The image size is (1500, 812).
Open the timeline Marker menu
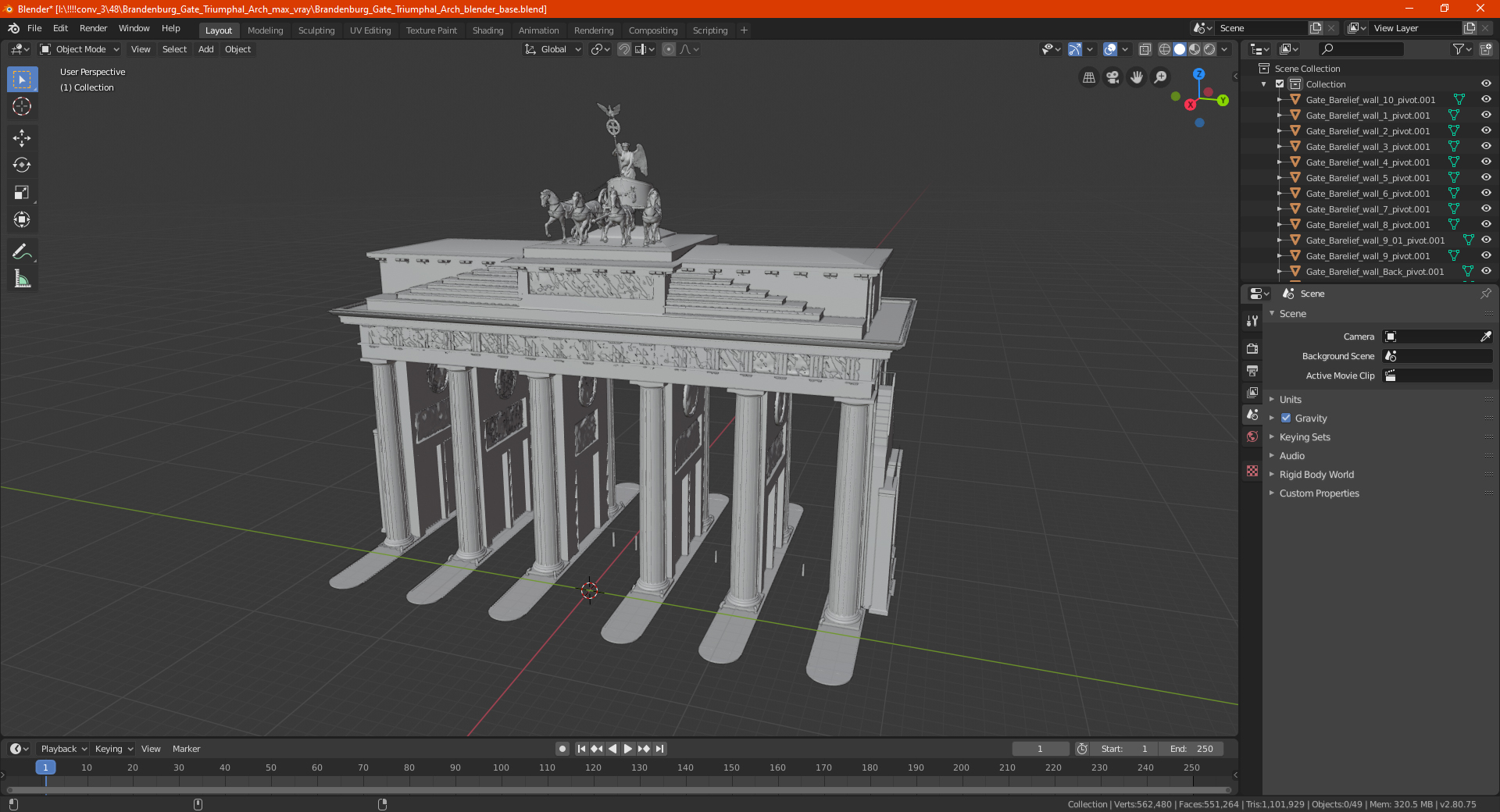(186, 749)
